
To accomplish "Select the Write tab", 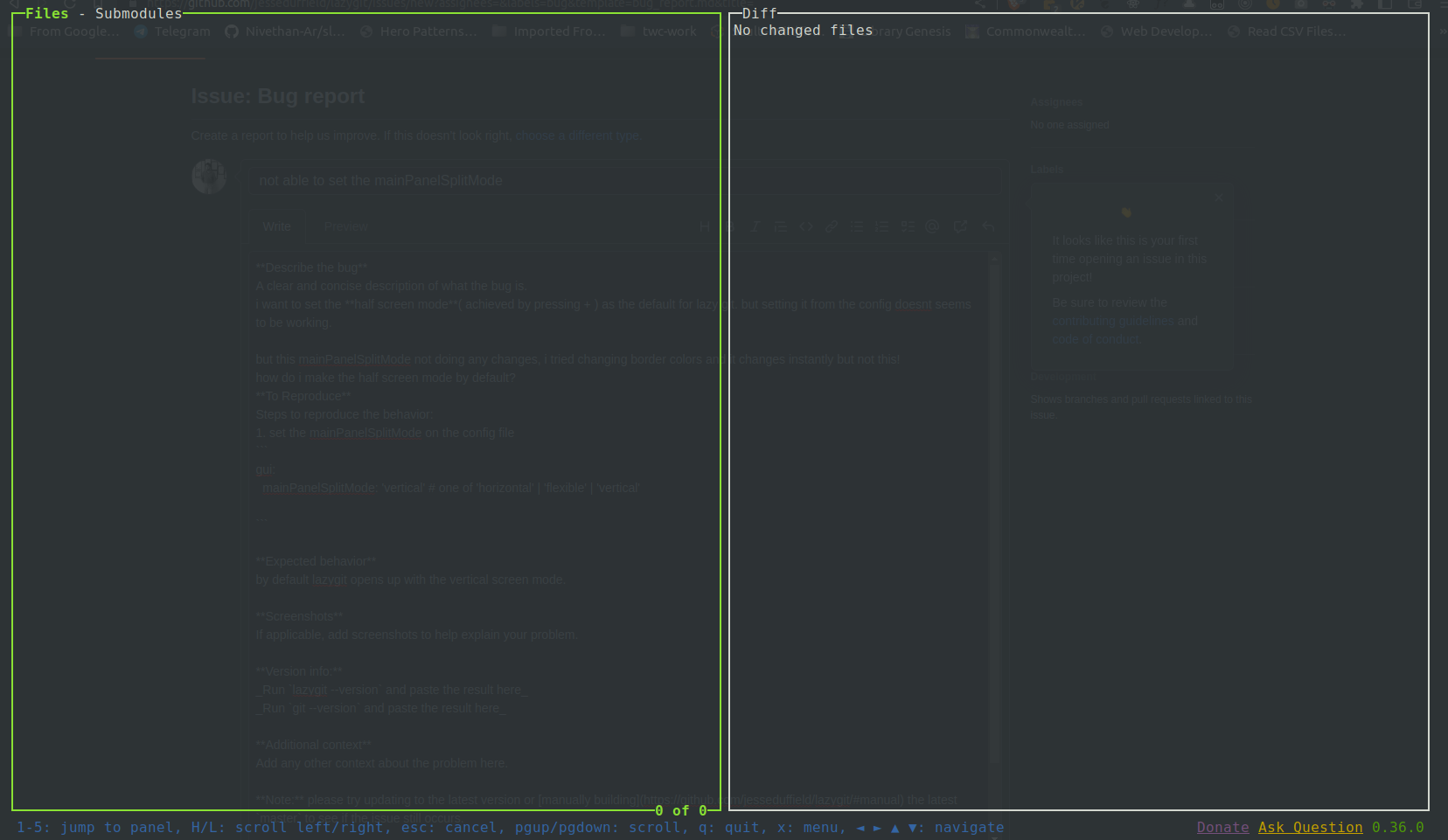I will point(276,226).
